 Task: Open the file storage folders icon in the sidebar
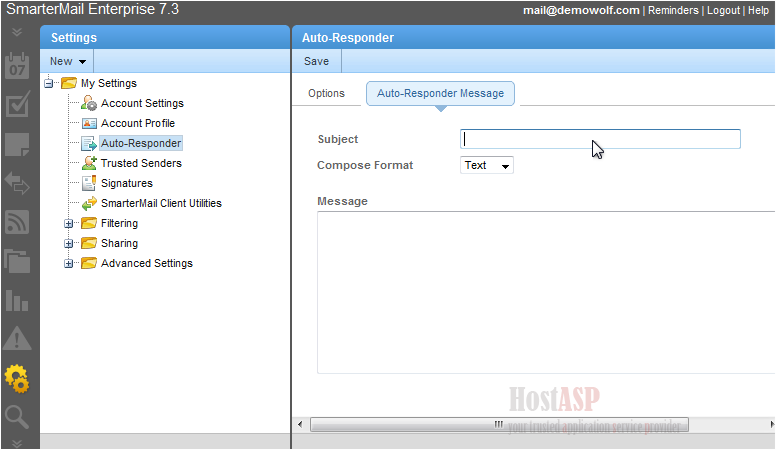click(x=17, y=261)
